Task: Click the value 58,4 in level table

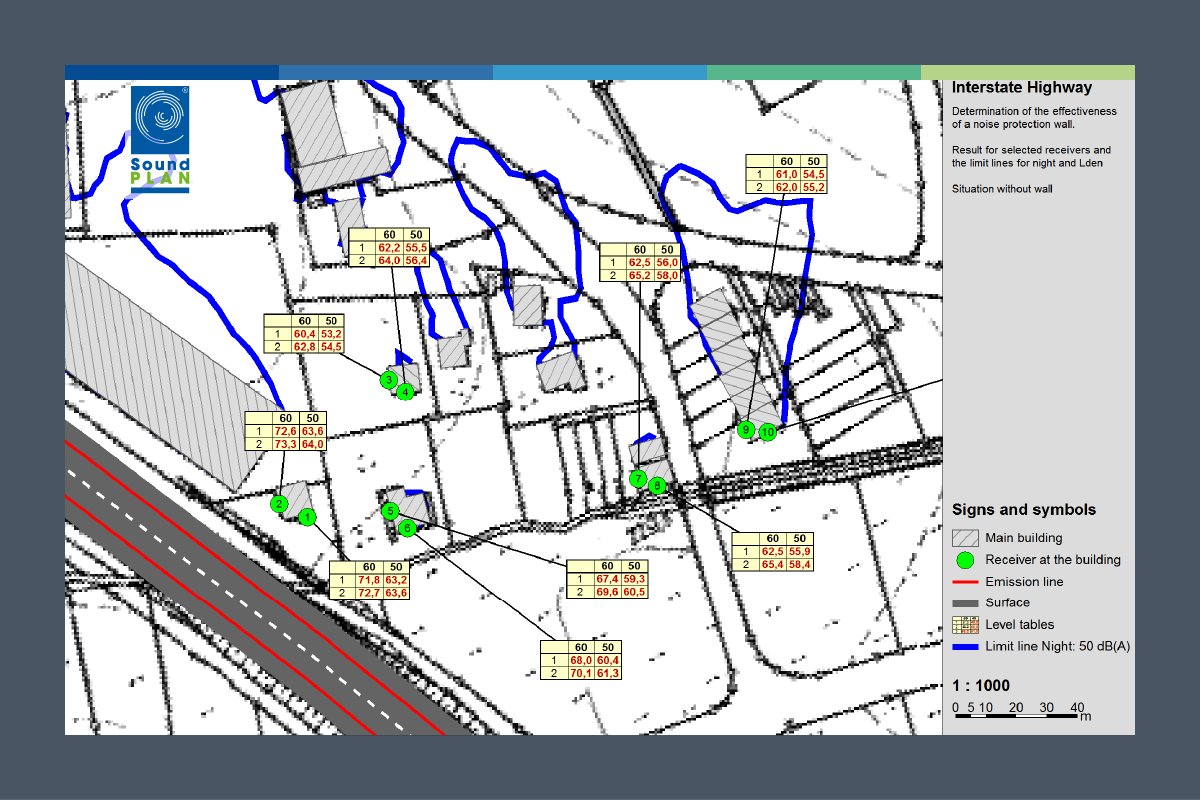Action: coord(799,565)
